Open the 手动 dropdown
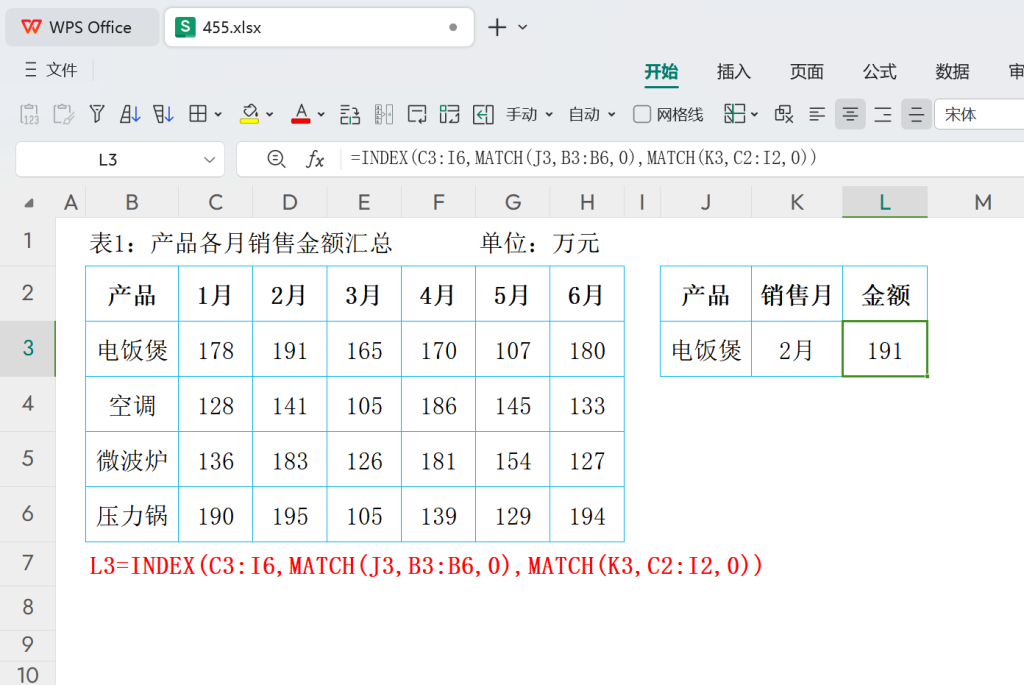Image resolution: width=1024 pixels, height=685 pixels. coord(530,115)
